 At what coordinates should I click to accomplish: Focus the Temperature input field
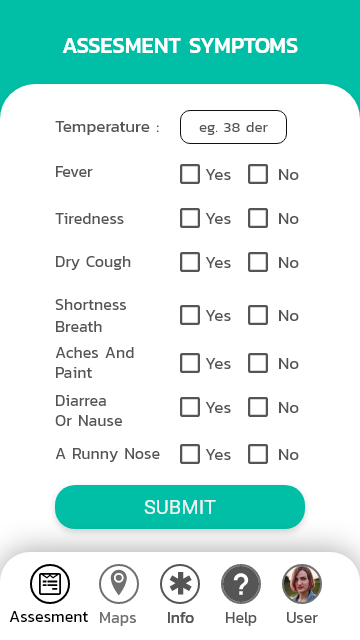pyautogui.click(x=233, y=127)
